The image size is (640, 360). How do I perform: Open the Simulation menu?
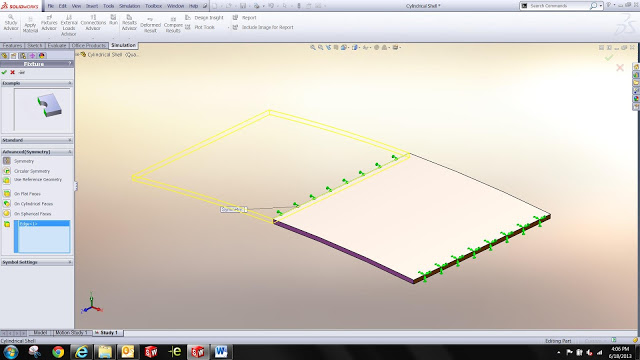click(x=129, y=6)
